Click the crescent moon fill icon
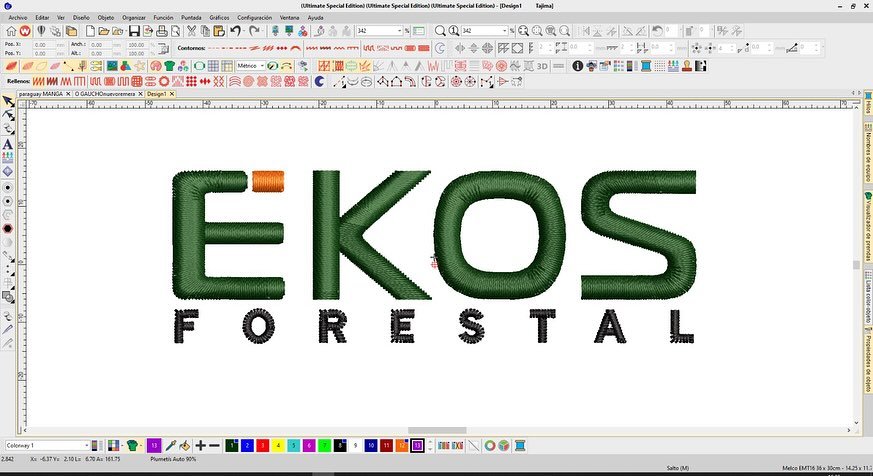The height and width of the screenshot is (476, 873). pos(320,81)
